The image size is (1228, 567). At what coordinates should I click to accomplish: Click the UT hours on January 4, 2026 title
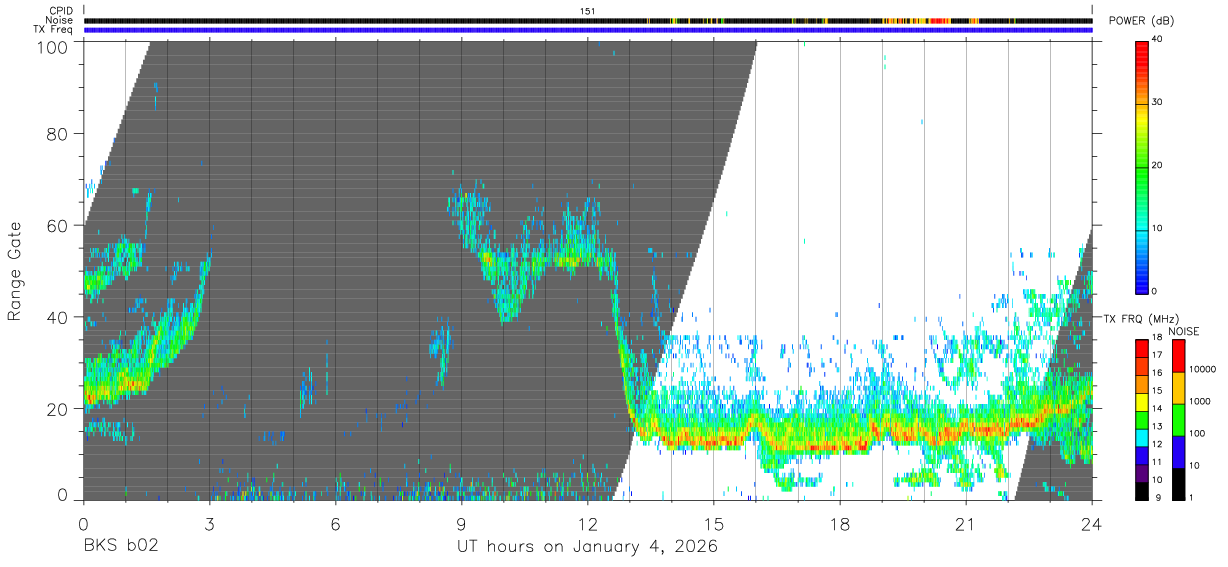coord(587,548)
